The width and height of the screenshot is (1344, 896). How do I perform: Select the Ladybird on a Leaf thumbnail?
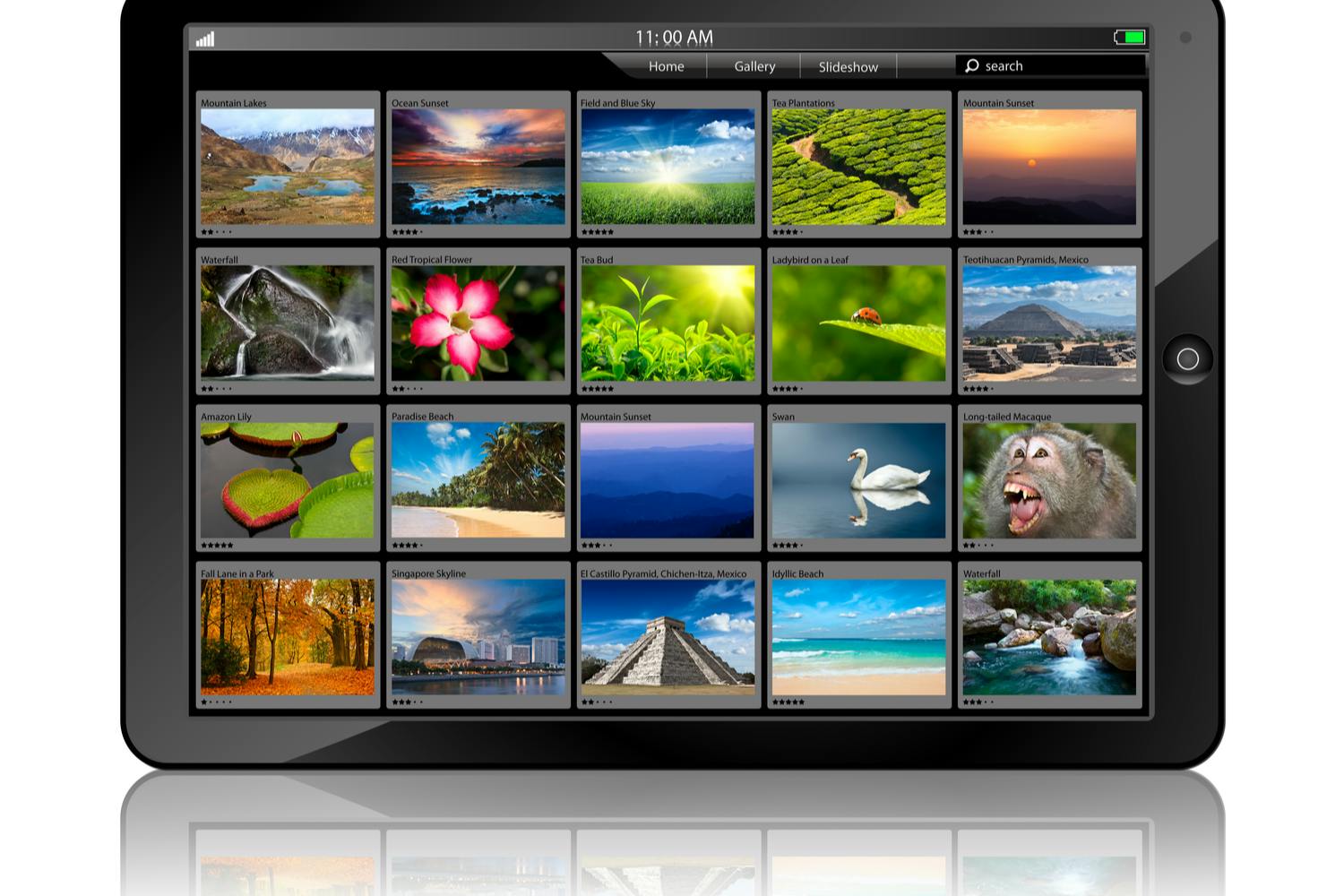click(857, 323)
